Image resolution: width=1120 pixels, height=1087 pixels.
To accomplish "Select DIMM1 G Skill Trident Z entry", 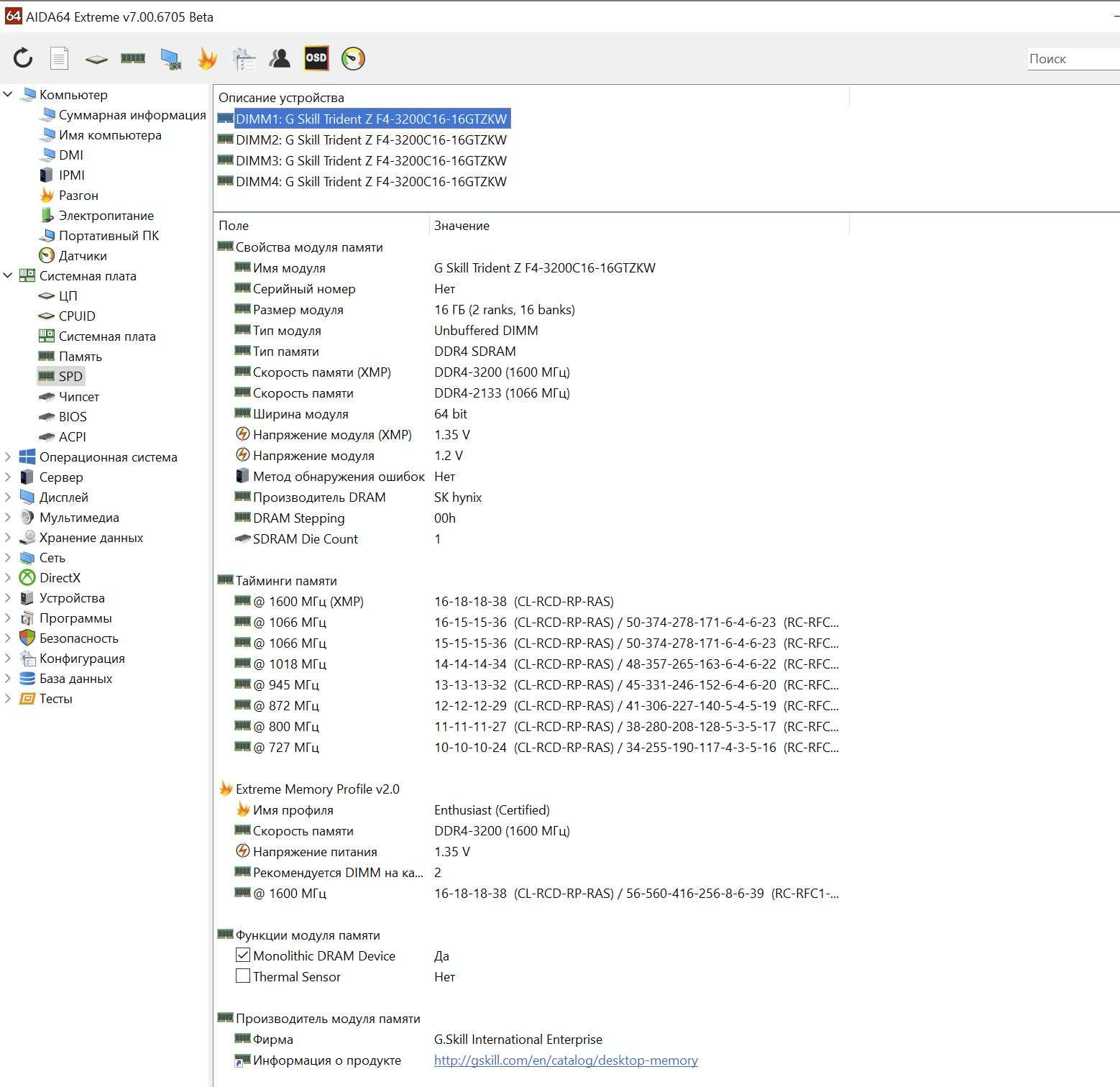I will (371, 119).
